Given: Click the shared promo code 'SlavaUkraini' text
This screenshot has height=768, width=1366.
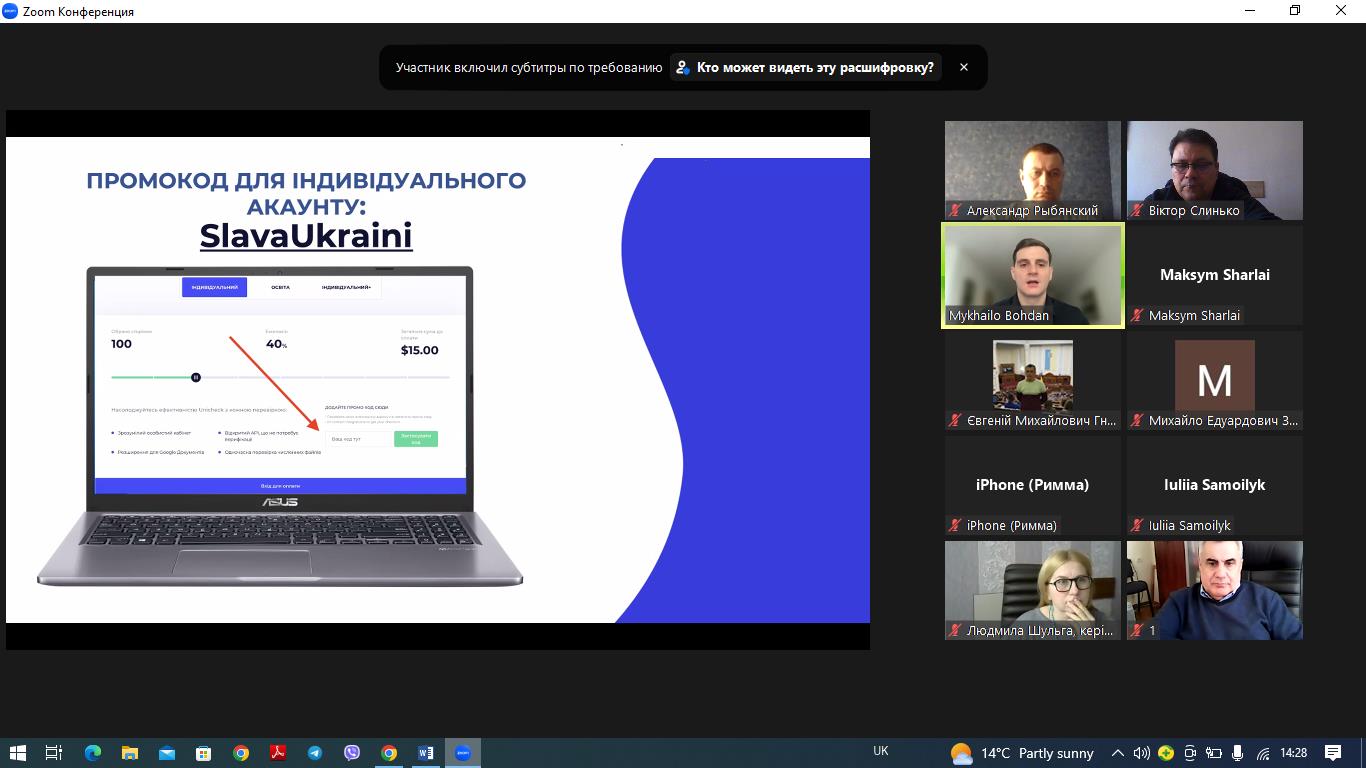Looking at the screenshot, I should 306,236.
